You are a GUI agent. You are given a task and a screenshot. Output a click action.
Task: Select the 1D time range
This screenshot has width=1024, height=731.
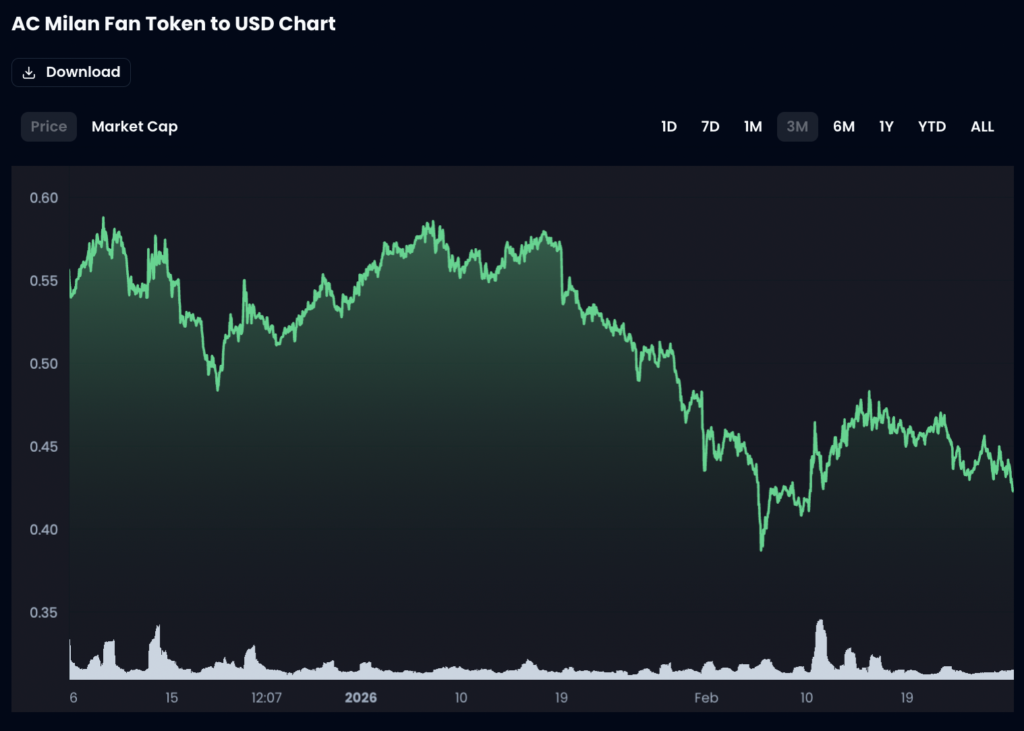669,127
